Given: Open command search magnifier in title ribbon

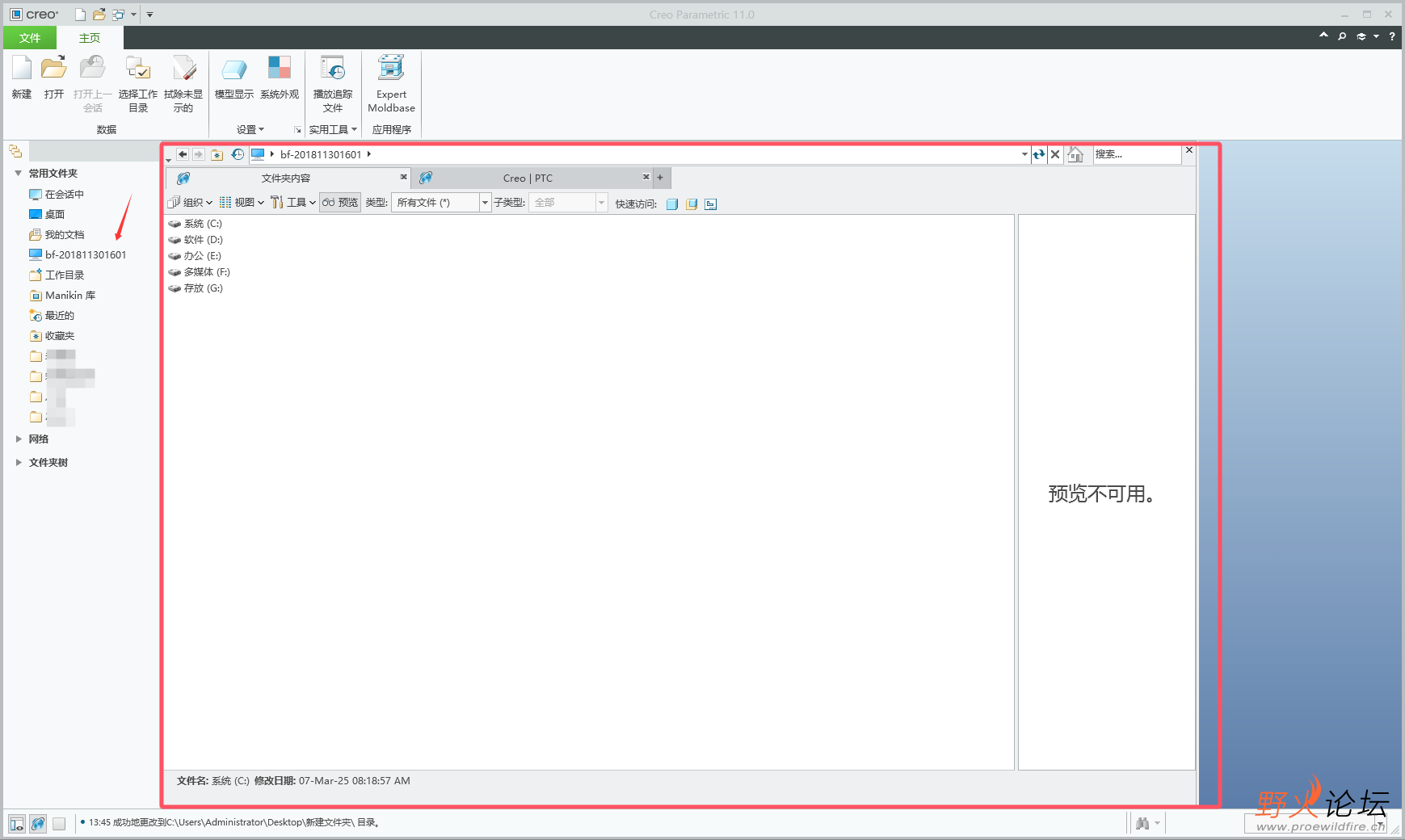Looking at the screenshot, I should pyautogui.click(x=1342, y=36).
